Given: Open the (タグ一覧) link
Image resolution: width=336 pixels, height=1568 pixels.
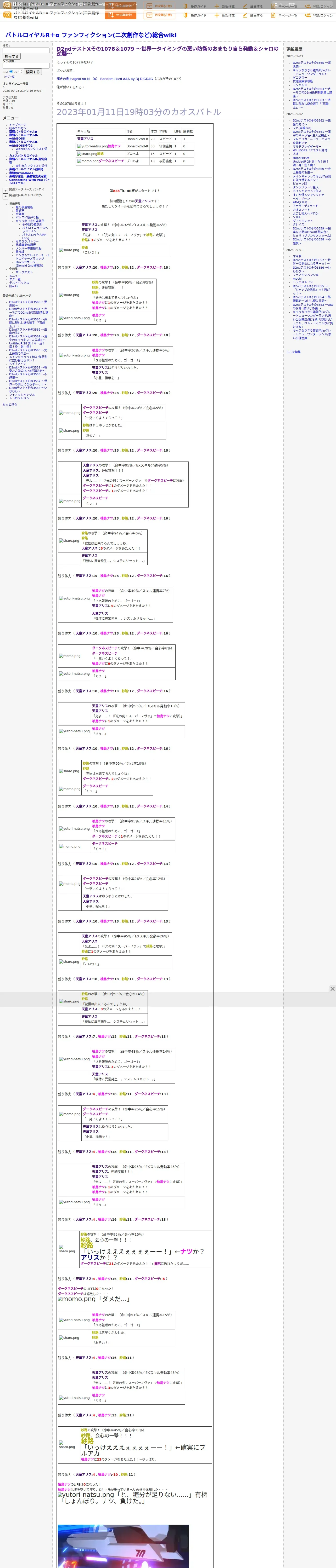Looking at the screenshot, I should point(9,77).
